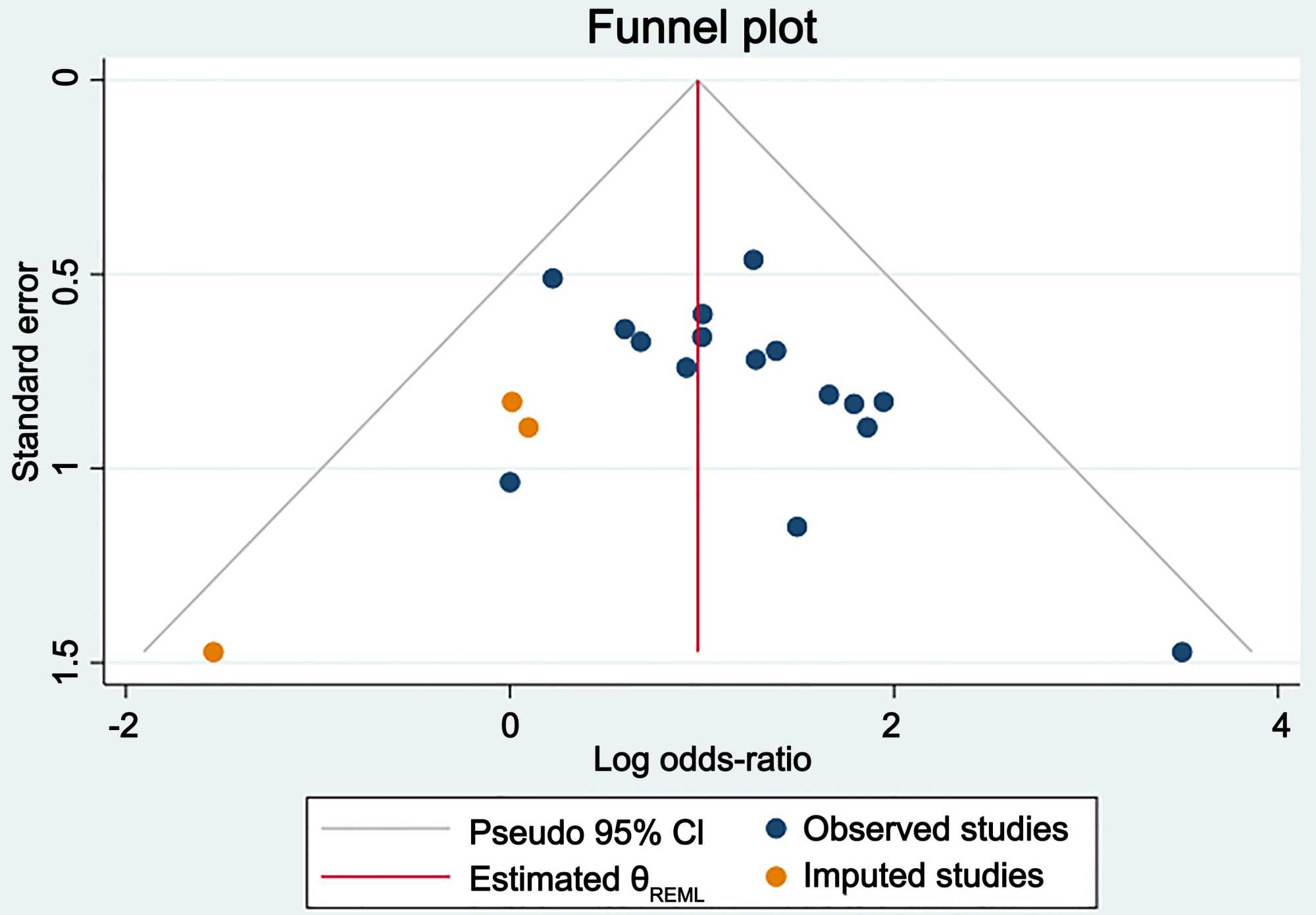The image size is (1316, 915).
Task: Select the 'Funnel plot' chart title
Action: [701, 28]
